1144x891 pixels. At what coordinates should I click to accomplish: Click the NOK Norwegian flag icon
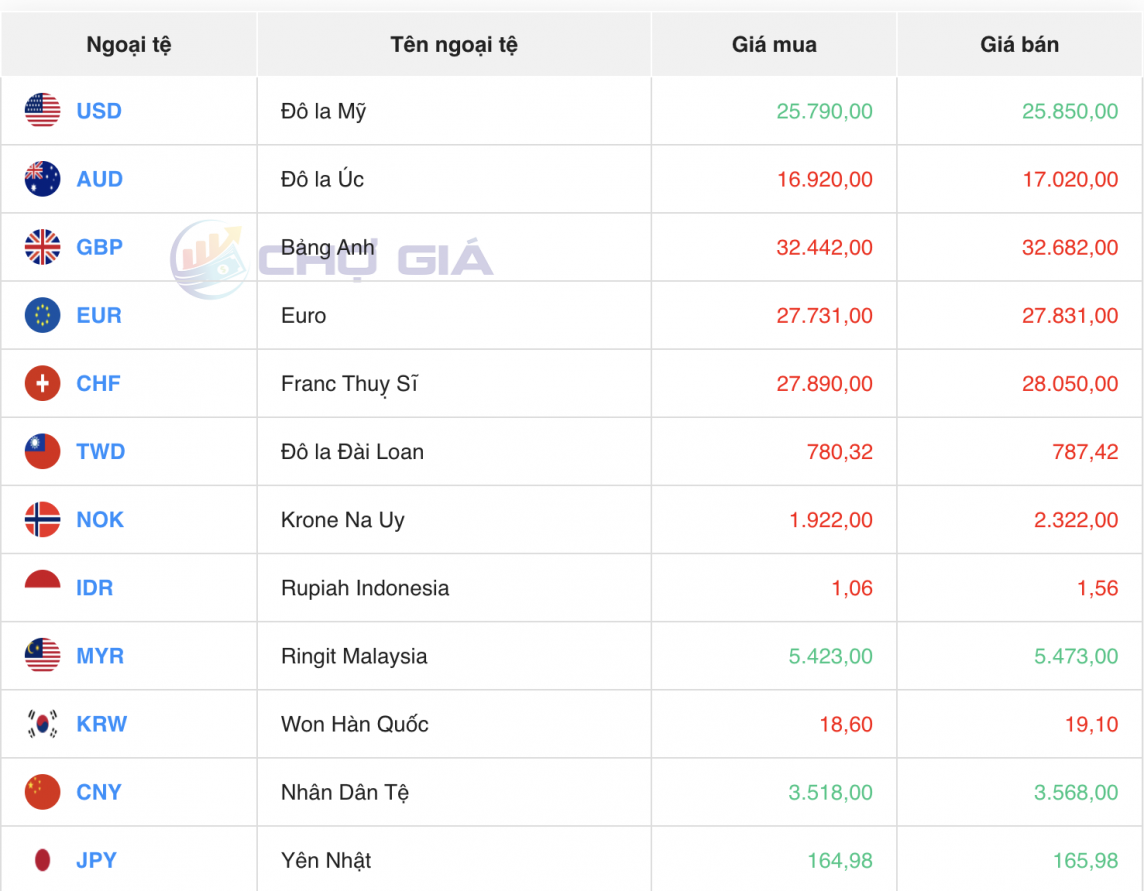click(x=43, y=519)
